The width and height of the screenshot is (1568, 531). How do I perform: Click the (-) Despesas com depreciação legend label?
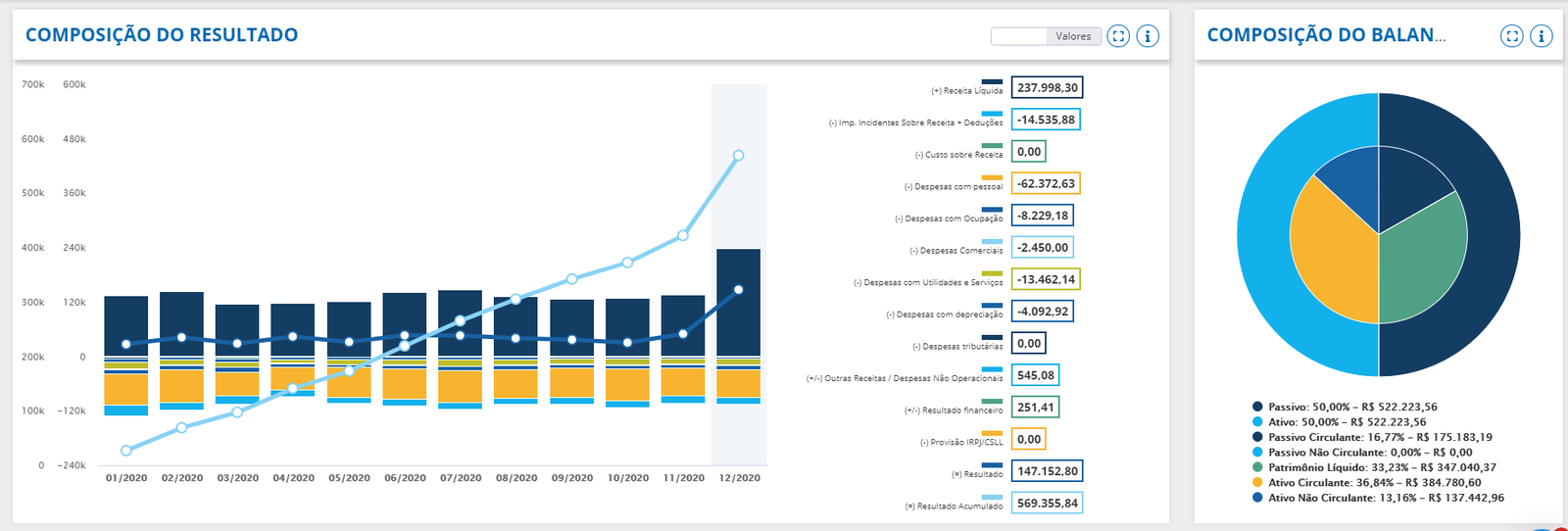945,314
